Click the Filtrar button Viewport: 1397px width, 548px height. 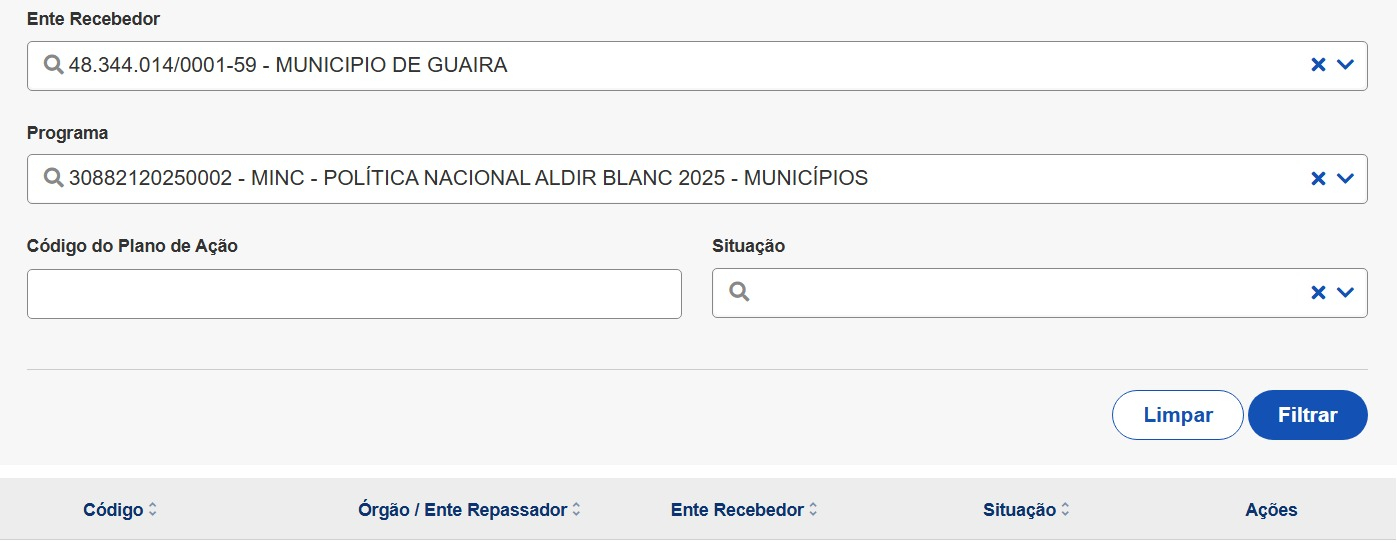[1307, 415]
